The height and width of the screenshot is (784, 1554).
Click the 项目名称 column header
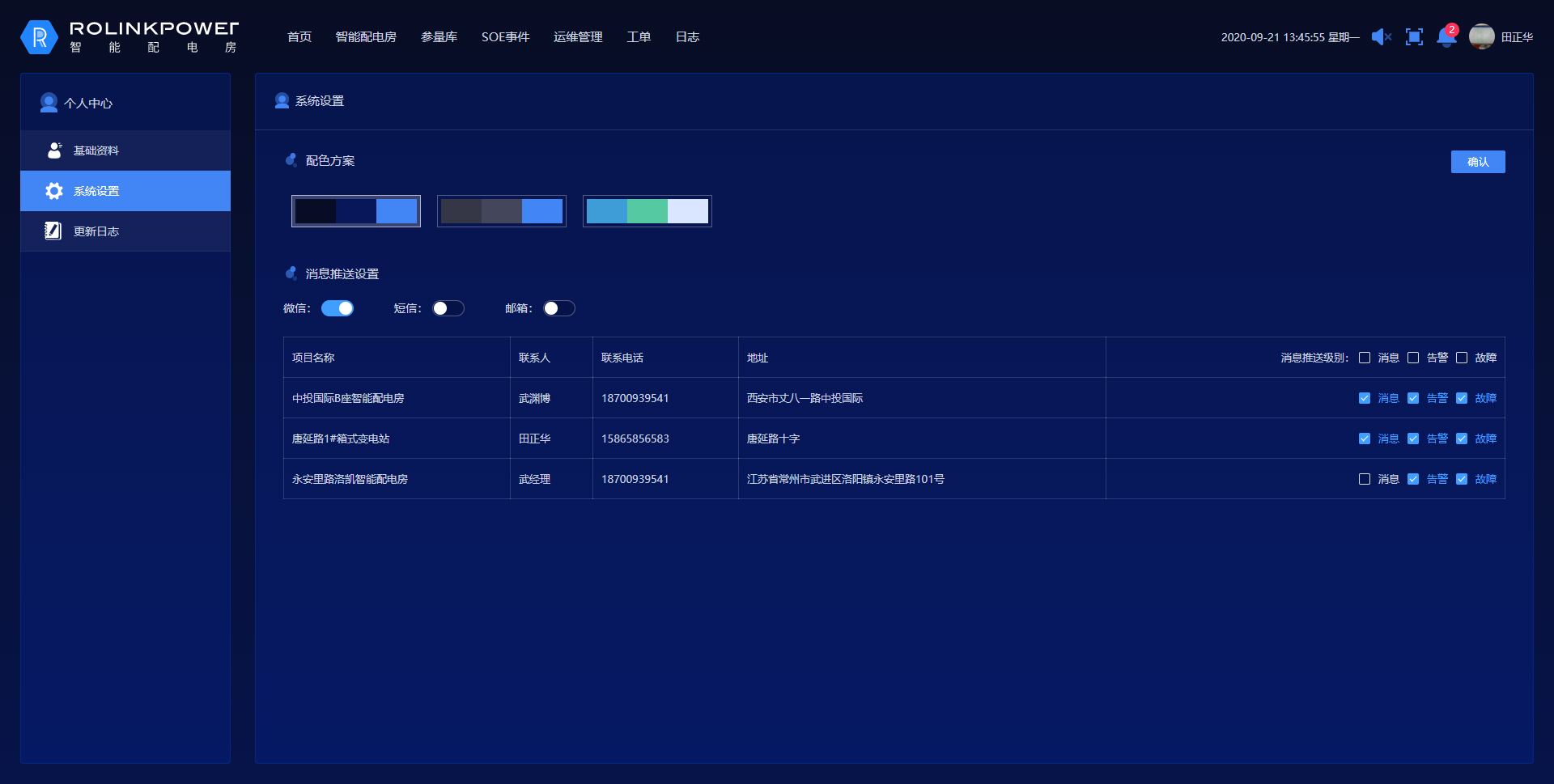(313, 358)
